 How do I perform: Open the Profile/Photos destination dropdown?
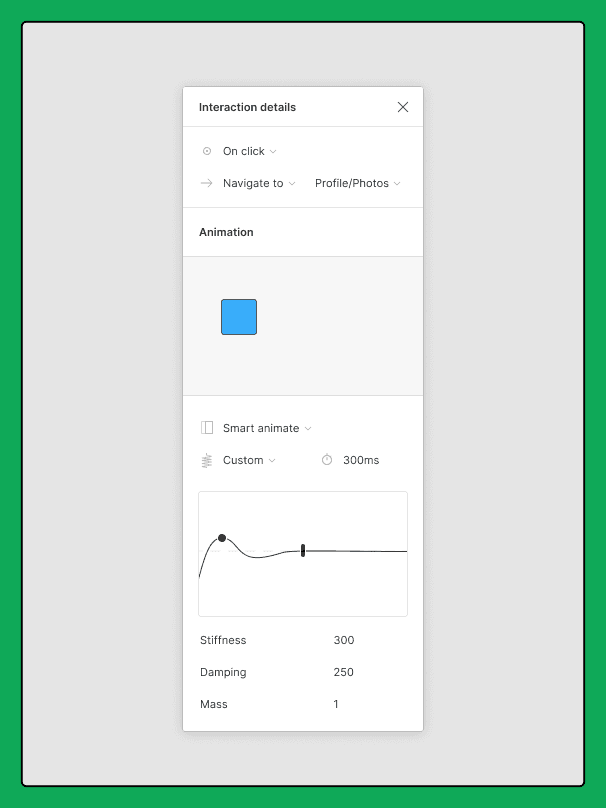tap(358, 183)
